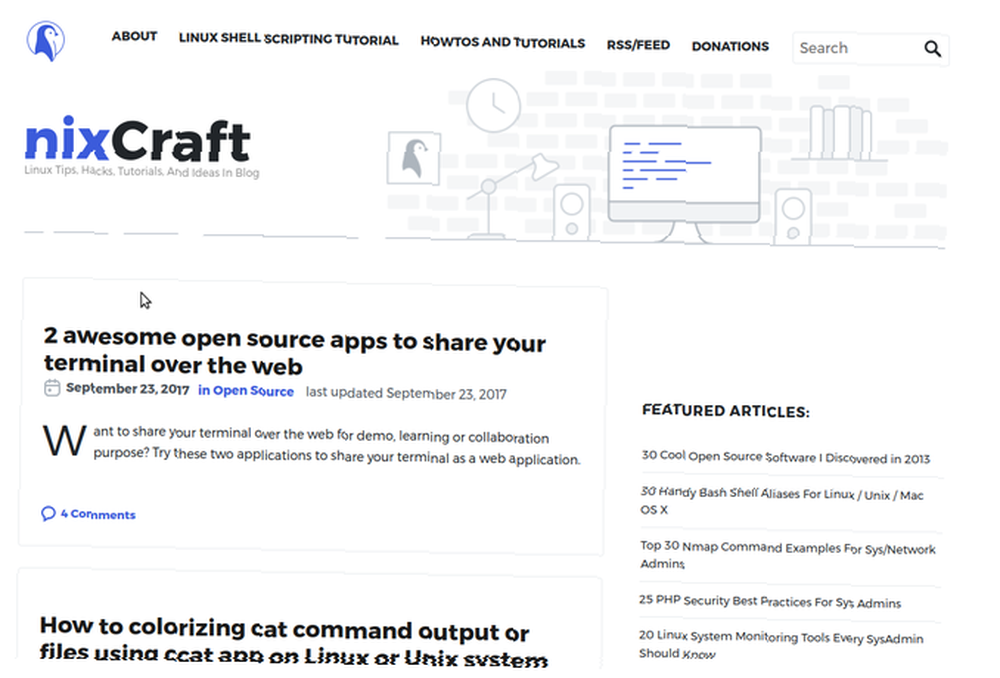Click the tagline 'Linux Tips, Hacks, Tutorials, And Ideas In Blog'
The image size is (1000, 678).
142,171
